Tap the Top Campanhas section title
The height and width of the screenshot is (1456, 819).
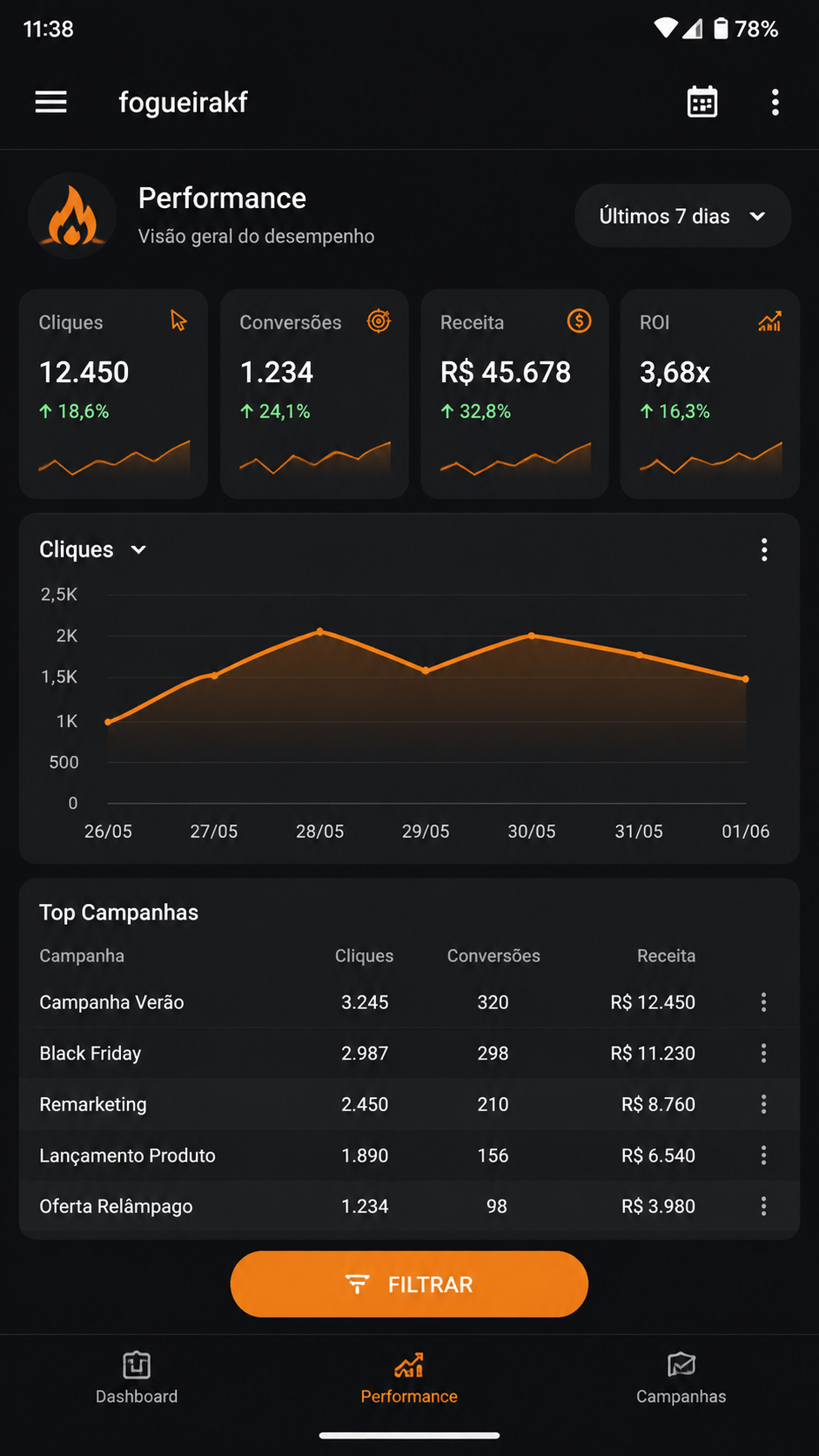point(118,912)
